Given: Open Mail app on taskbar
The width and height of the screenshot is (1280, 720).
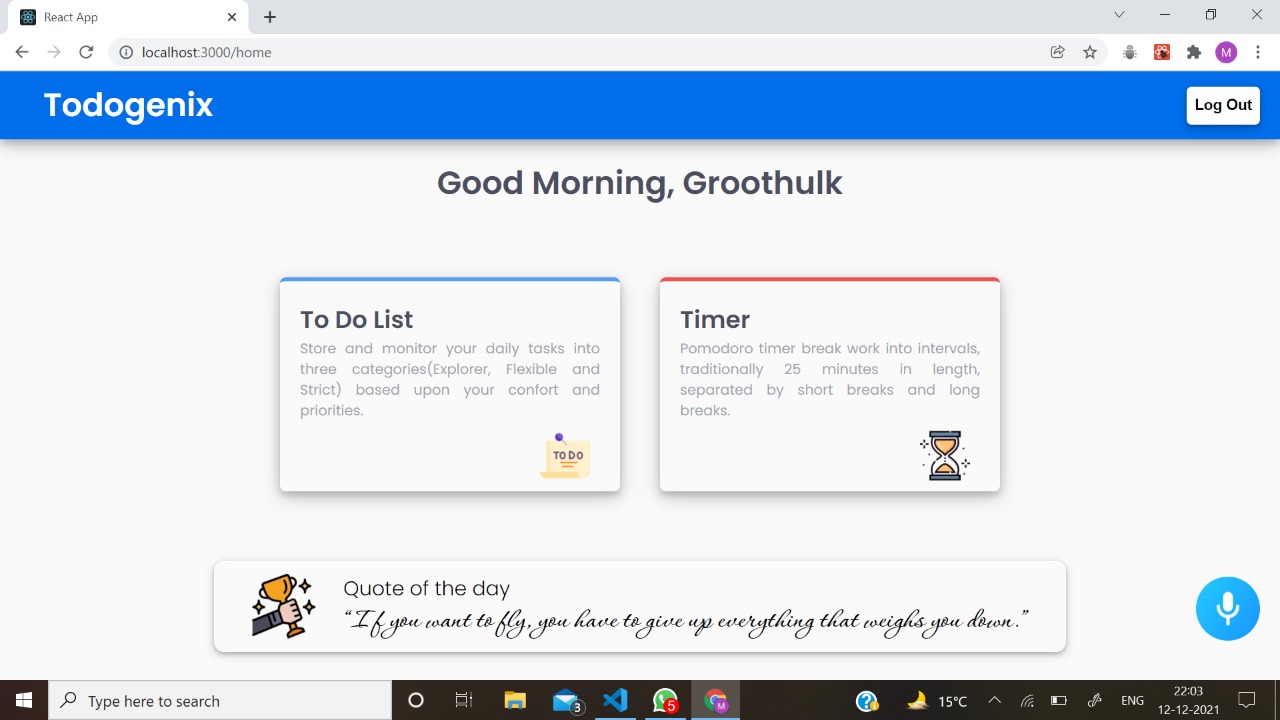Looking at the screenshot, I should (567, 700).
